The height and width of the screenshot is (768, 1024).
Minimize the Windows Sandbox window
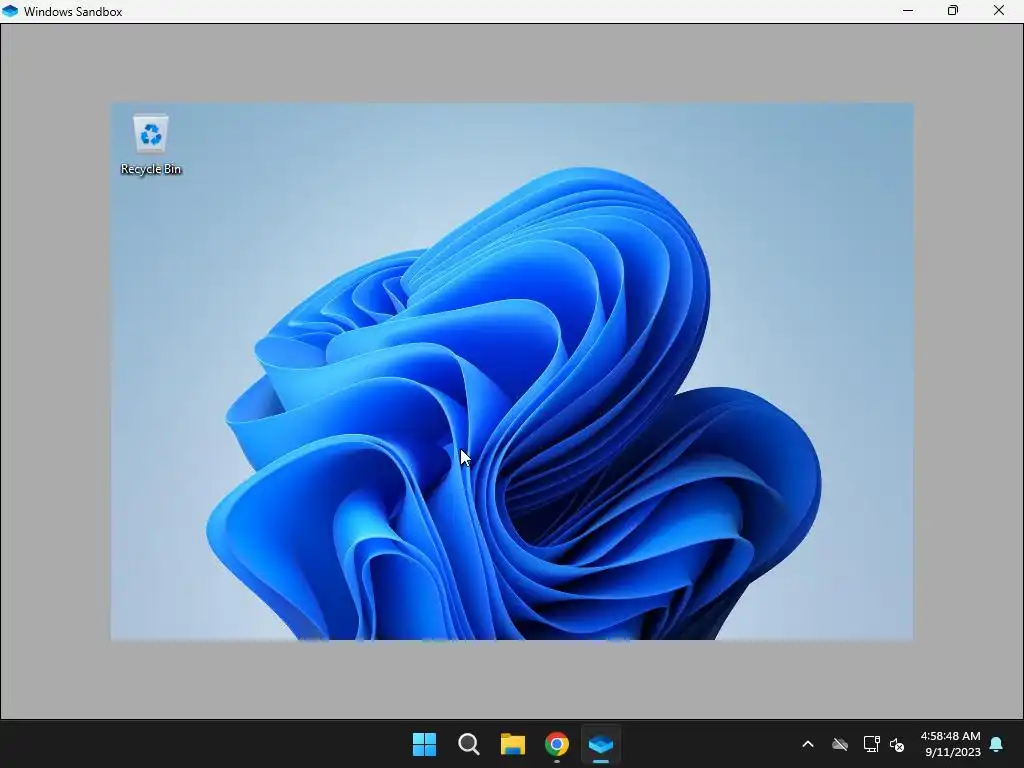pyautogui.click(x=908, y=10)
